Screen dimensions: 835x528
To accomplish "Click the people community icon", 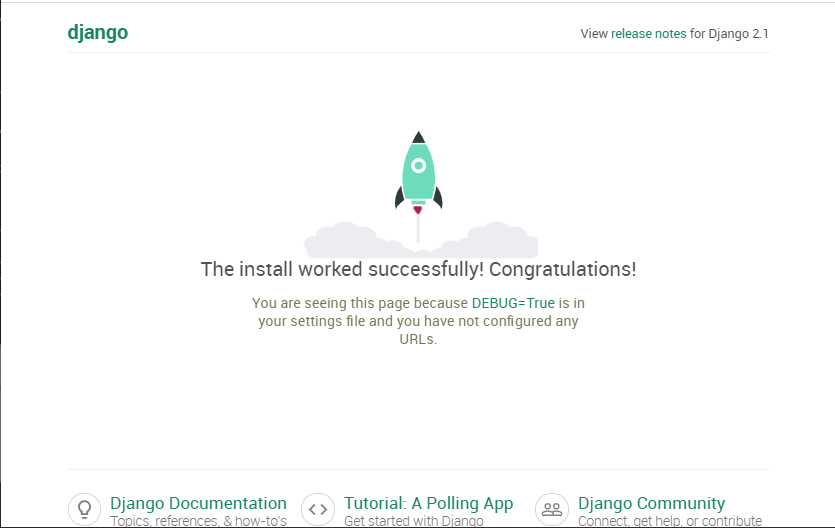I will [x=552, y=509].
